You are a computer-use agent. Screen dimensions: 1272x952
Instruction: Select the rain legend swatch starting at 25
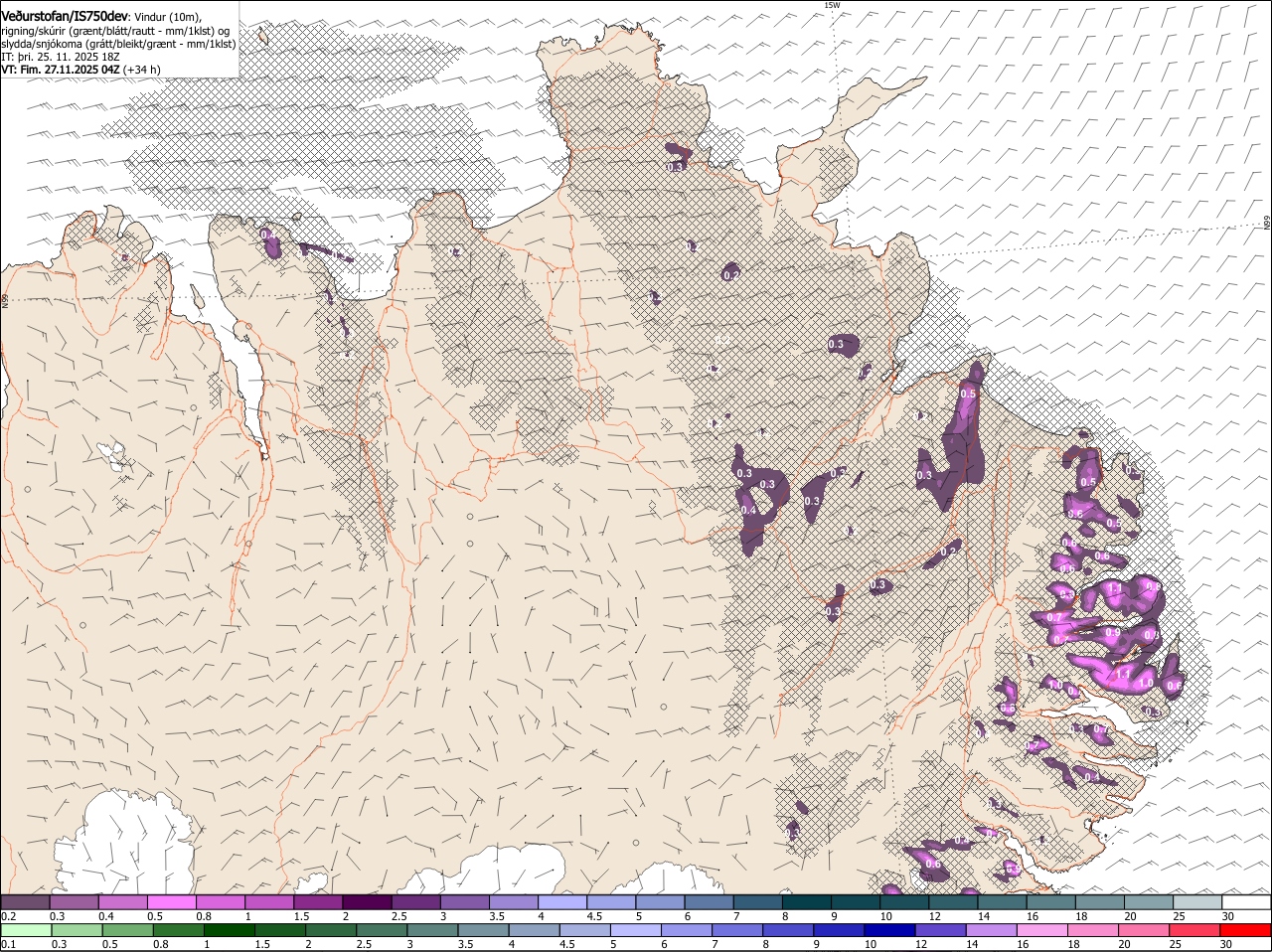tap(1193, 930)
